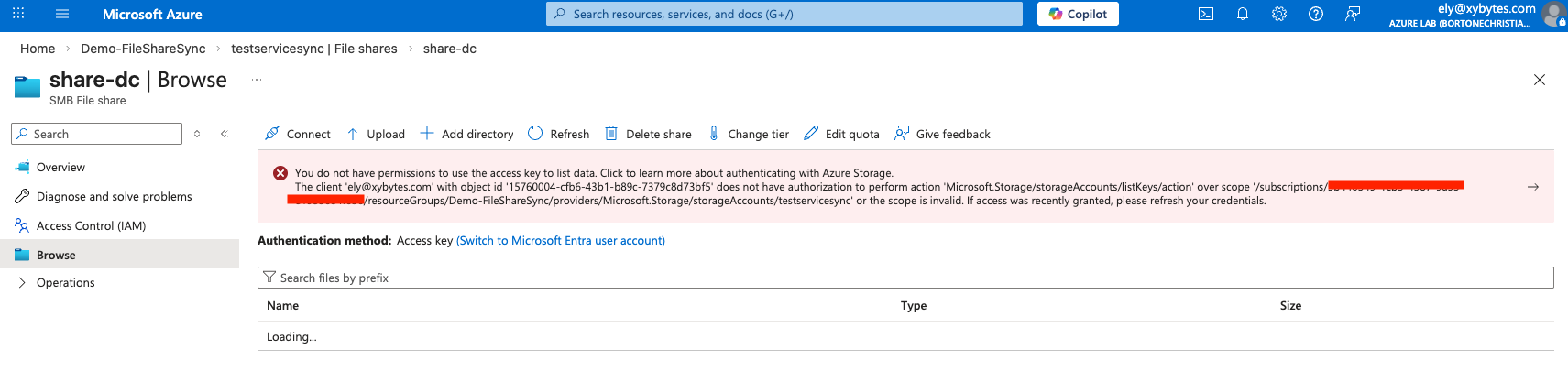
Task: Collapse the sidebar menu chevrons
Action: click(x=225, y=134)
